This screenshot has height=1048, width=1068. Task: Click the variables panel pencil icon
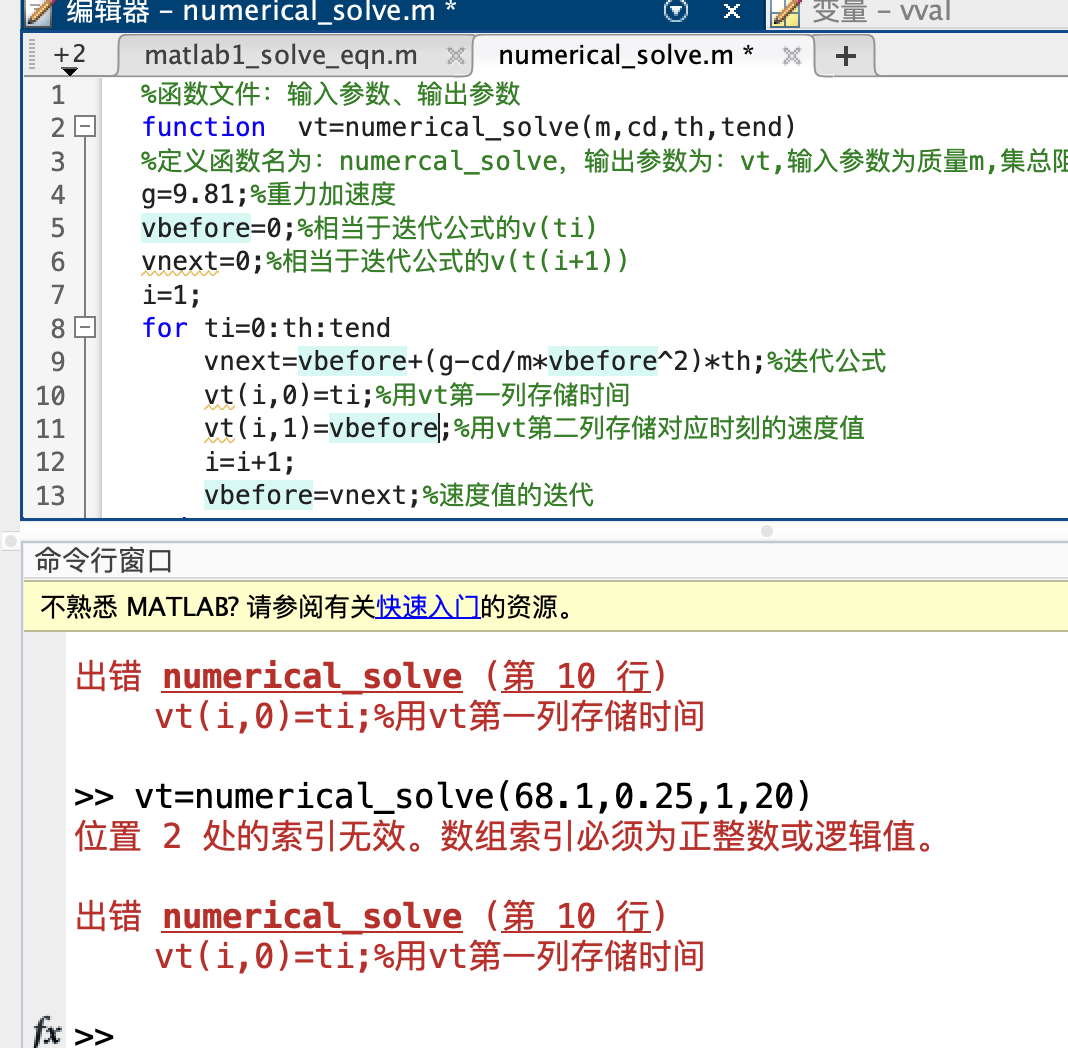point(785,12)
